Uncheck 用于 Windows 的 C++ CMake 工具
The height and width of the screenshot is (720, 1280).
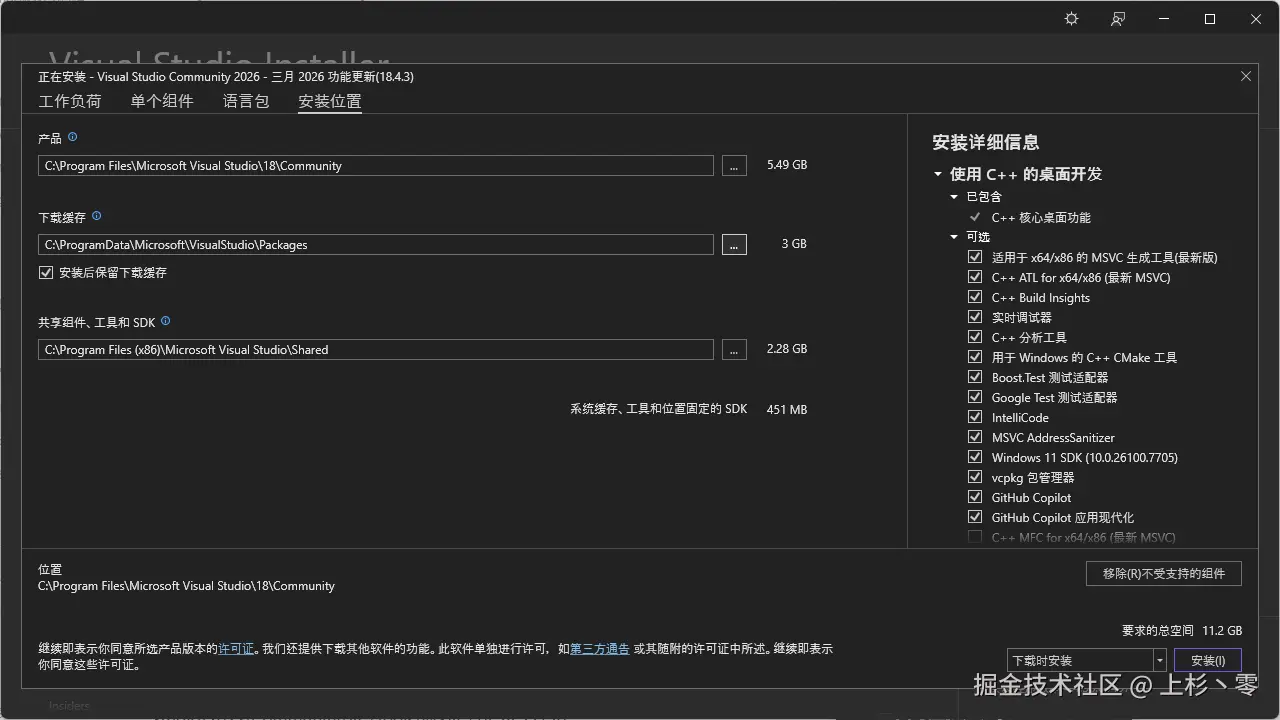click(975, 357)
